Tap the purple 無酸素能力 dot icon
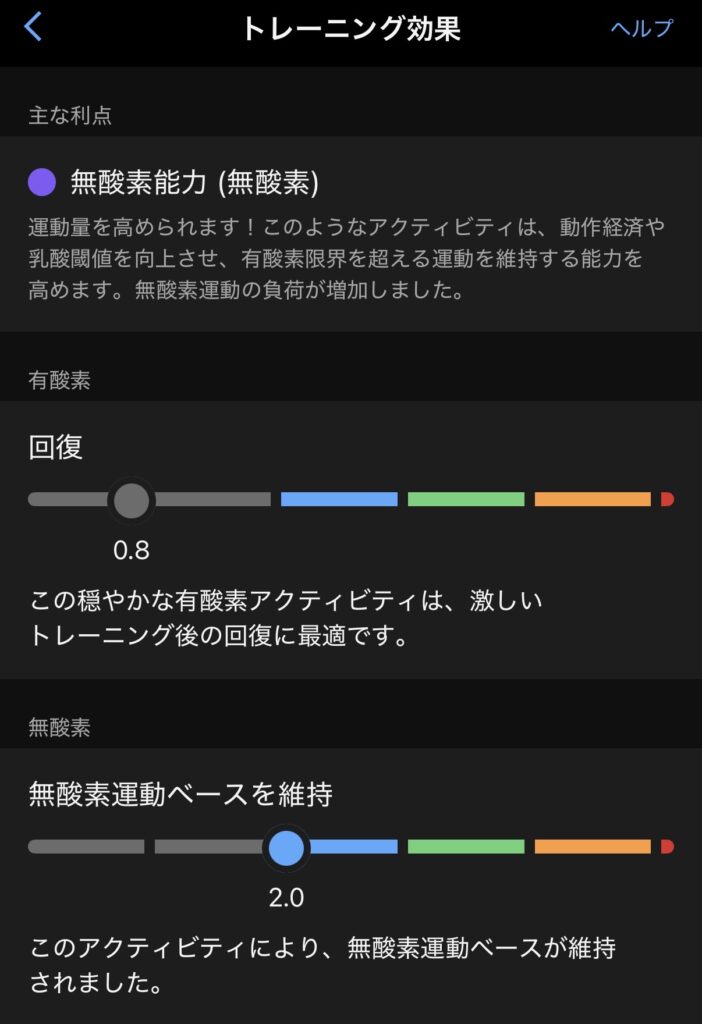This screenshot has height=1024, width=702. click(x=42, y=182)
